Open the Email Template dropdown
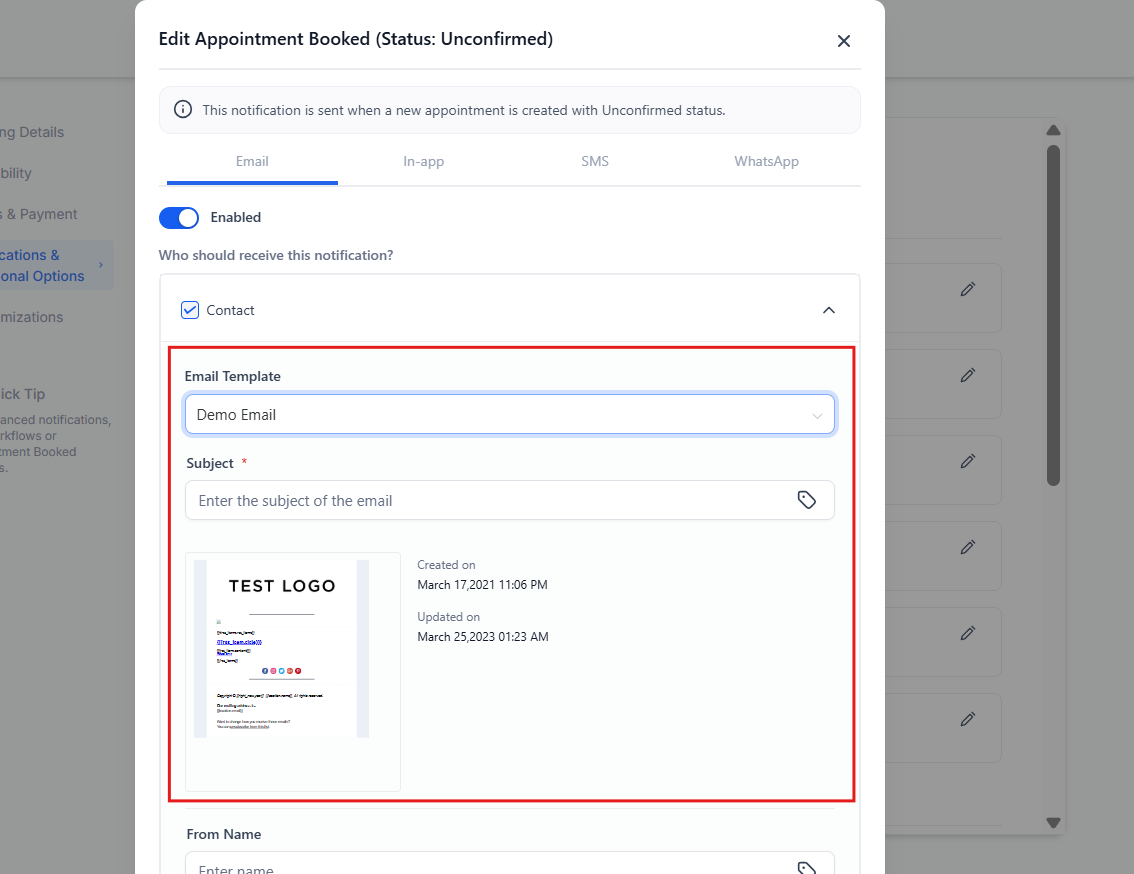The height and width of the screenshot is (874, 1134). coord(509,414)
